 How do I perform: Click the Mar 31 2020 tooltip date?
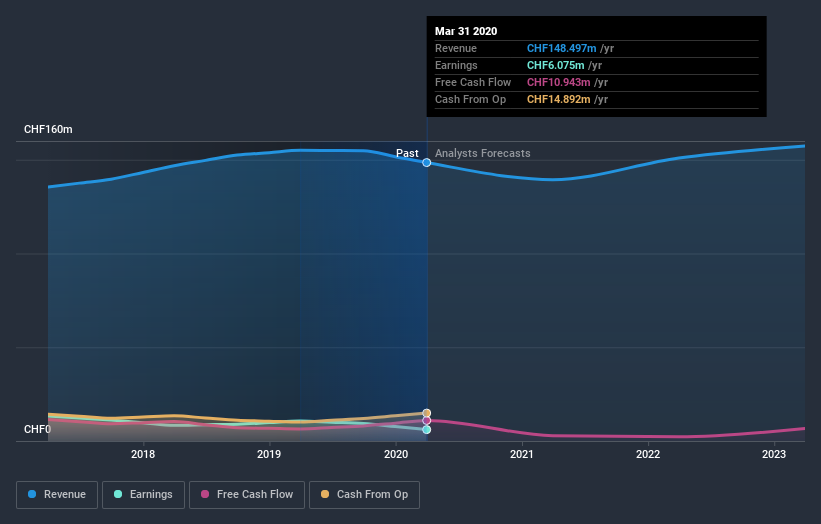click(466, 31)
